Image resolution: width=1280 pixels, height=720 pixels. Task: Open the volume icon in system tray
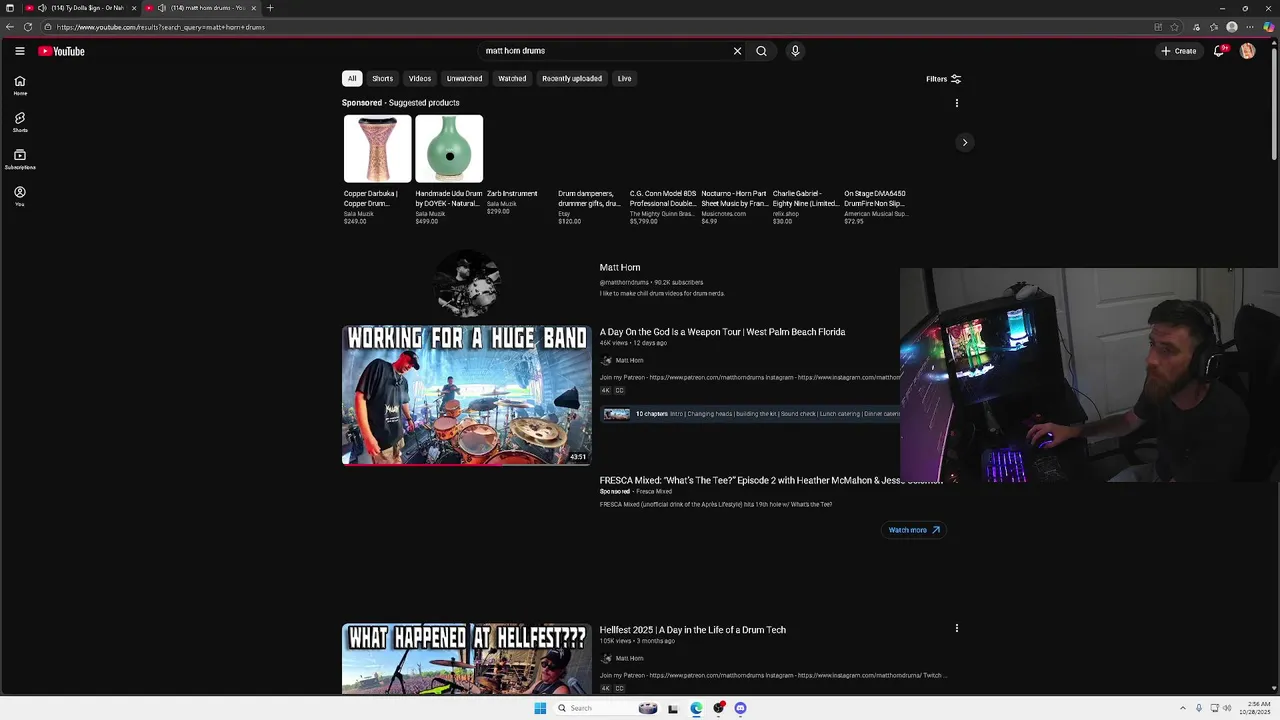click(1227, 708)
